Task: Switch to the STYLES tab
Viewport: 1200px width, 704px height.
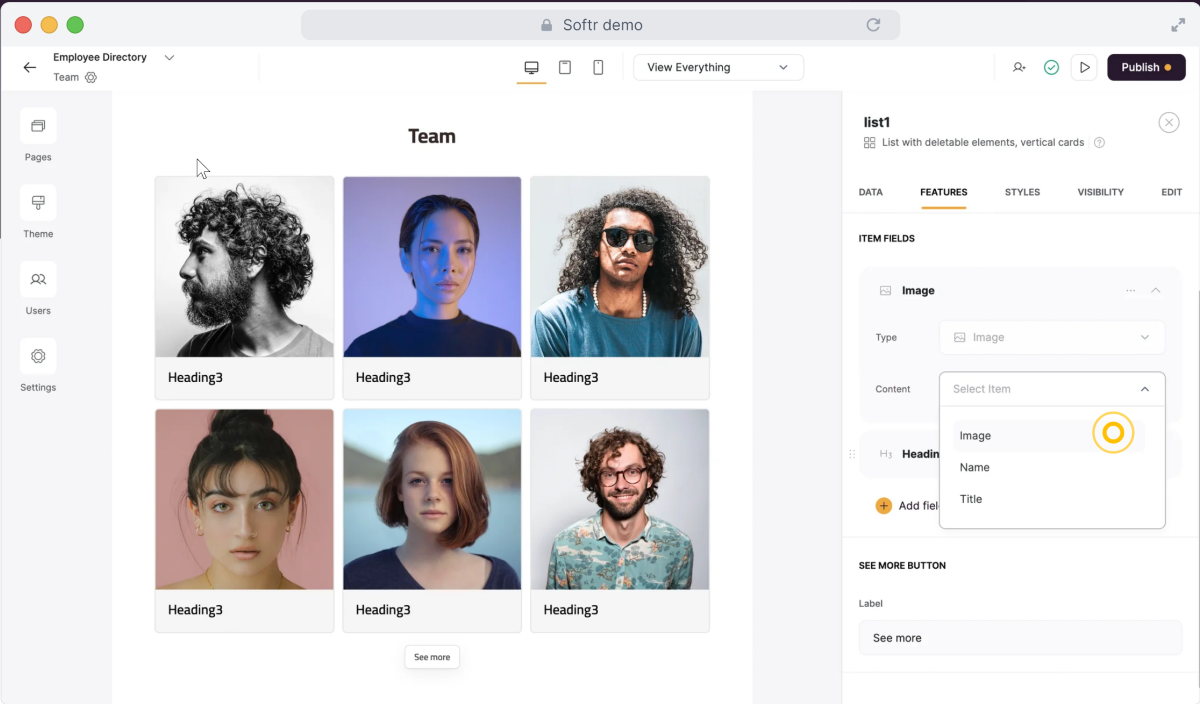Action: point(1022,192)
